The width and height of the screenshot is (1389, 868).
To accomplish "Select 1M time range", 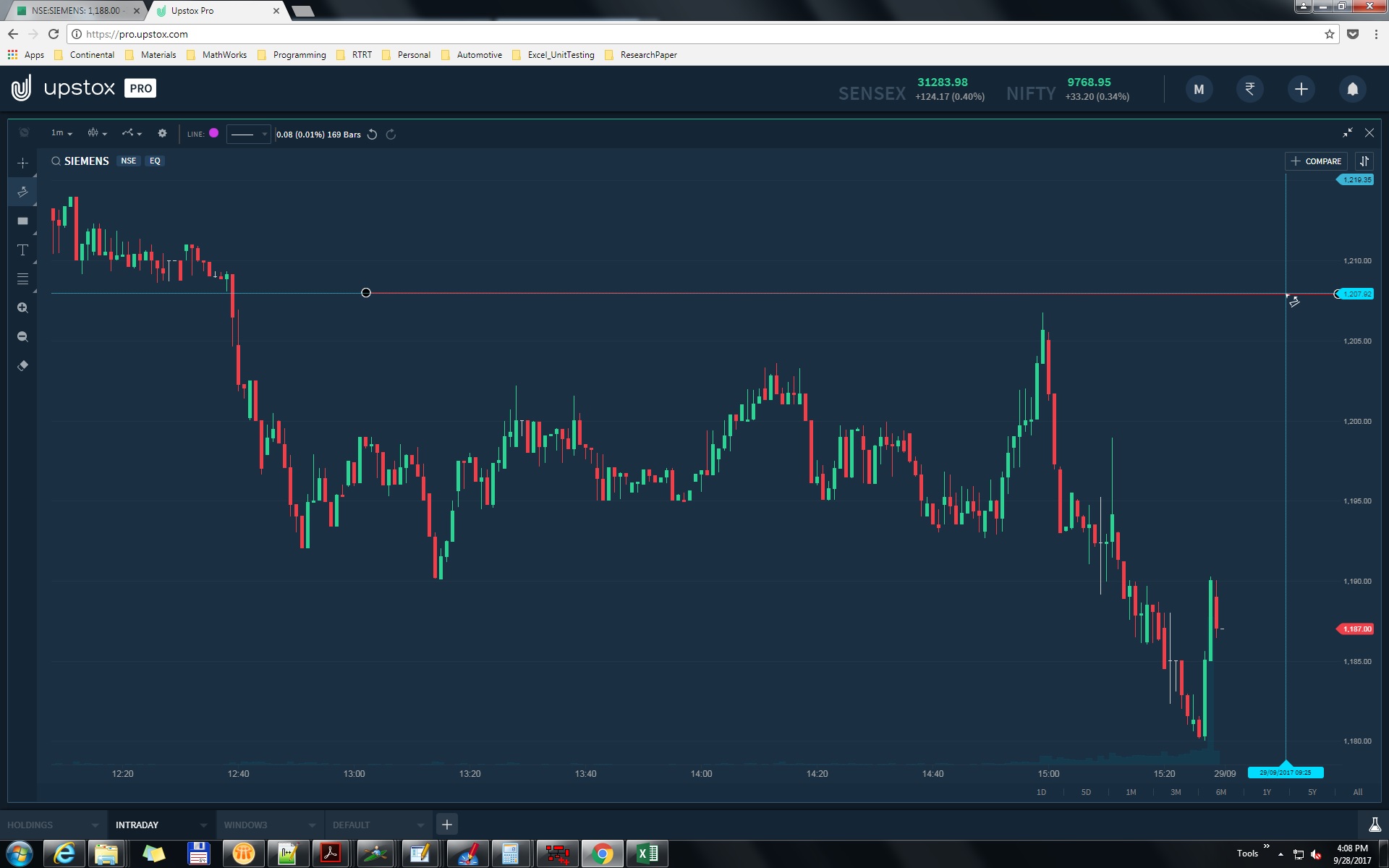I will pos(1131,792).
